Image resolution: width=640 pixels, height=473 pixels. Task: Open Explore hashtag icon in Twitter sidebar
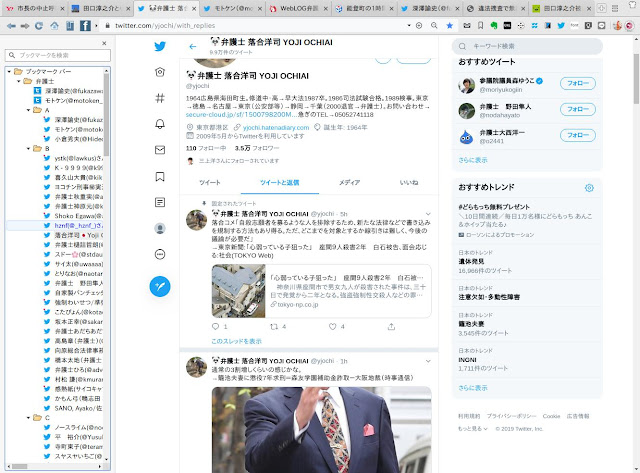[x=160, y=98]
